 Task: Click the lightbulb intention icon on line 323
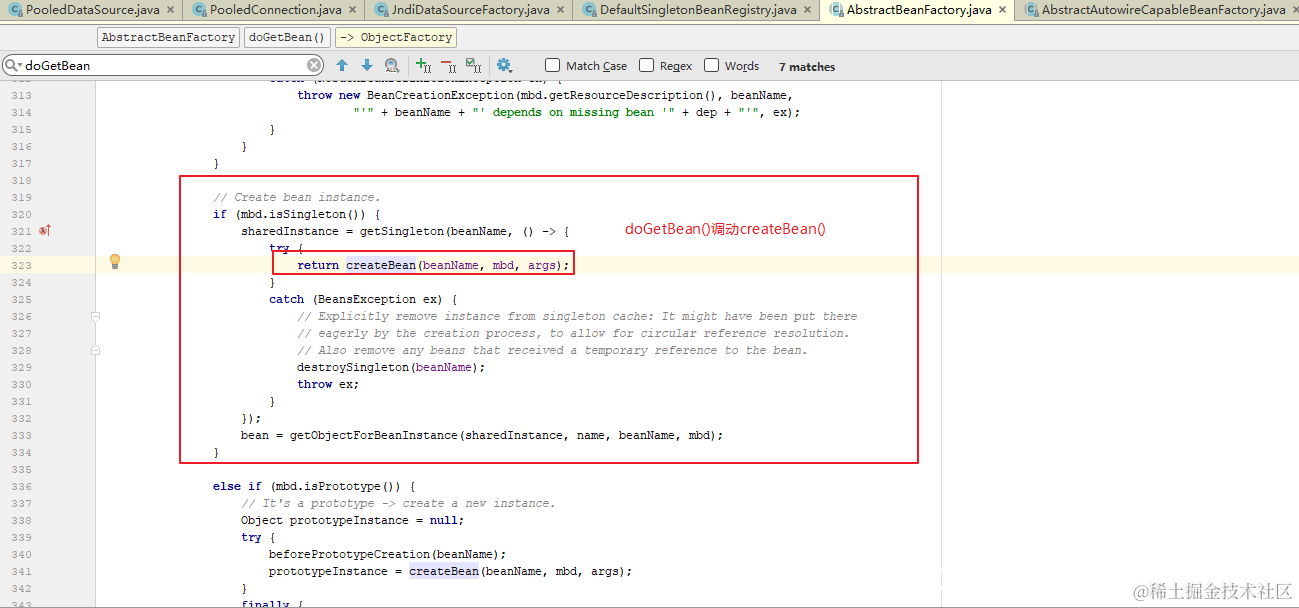click(115, 263)
